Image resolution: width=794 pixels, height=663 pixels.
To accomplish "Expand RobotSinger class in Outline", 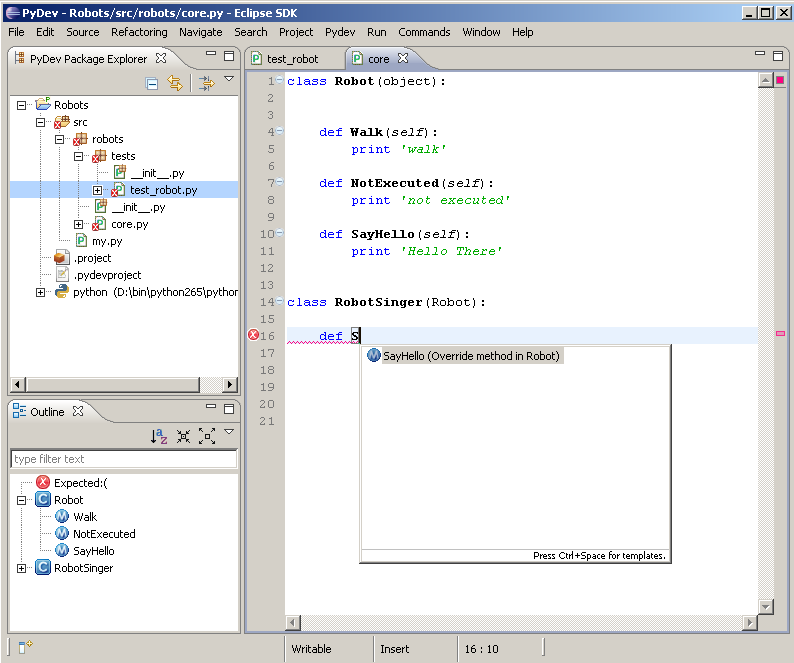I will (21, 568).
